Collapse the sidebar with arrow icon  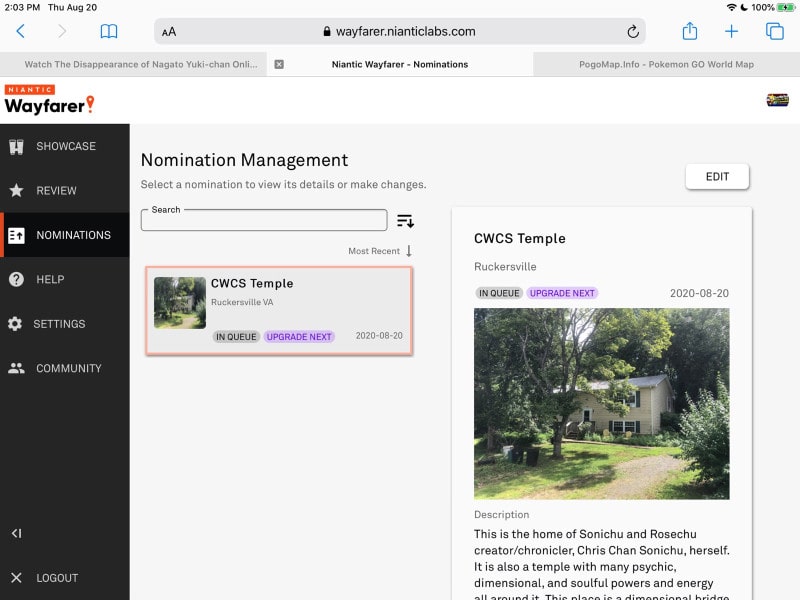point(16,533)
